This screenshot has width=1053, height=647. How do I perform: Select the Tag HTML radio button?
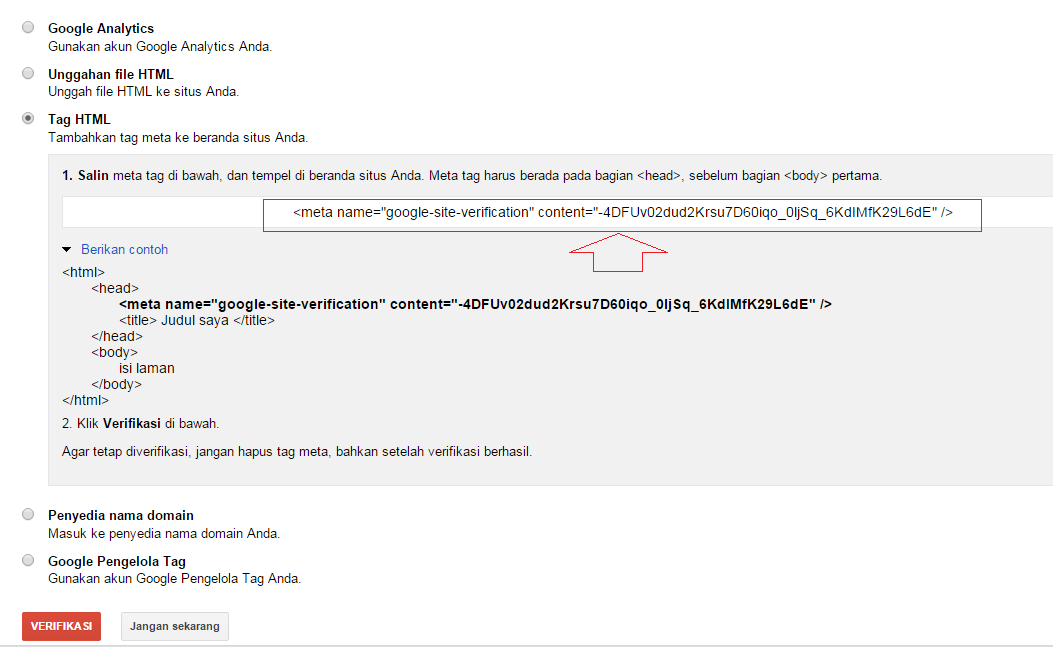pos(28,119)
